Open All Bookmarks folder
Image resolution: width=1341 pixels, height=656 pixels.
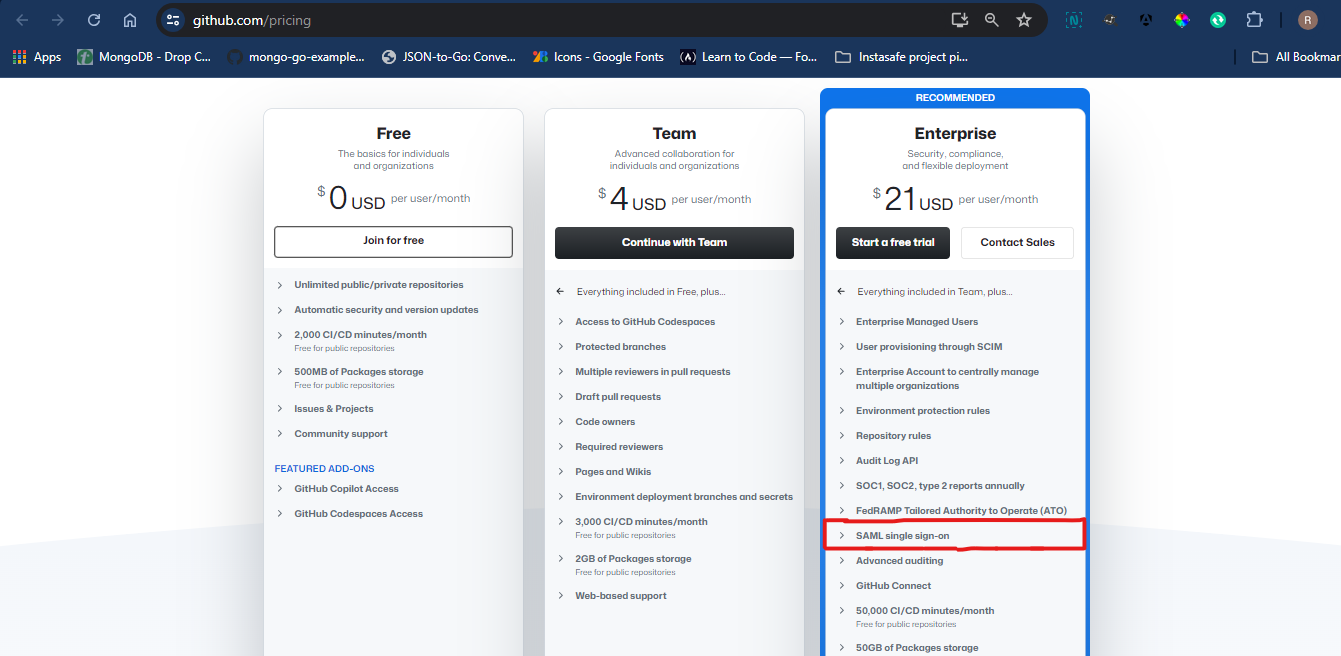tap(1295, 57)
